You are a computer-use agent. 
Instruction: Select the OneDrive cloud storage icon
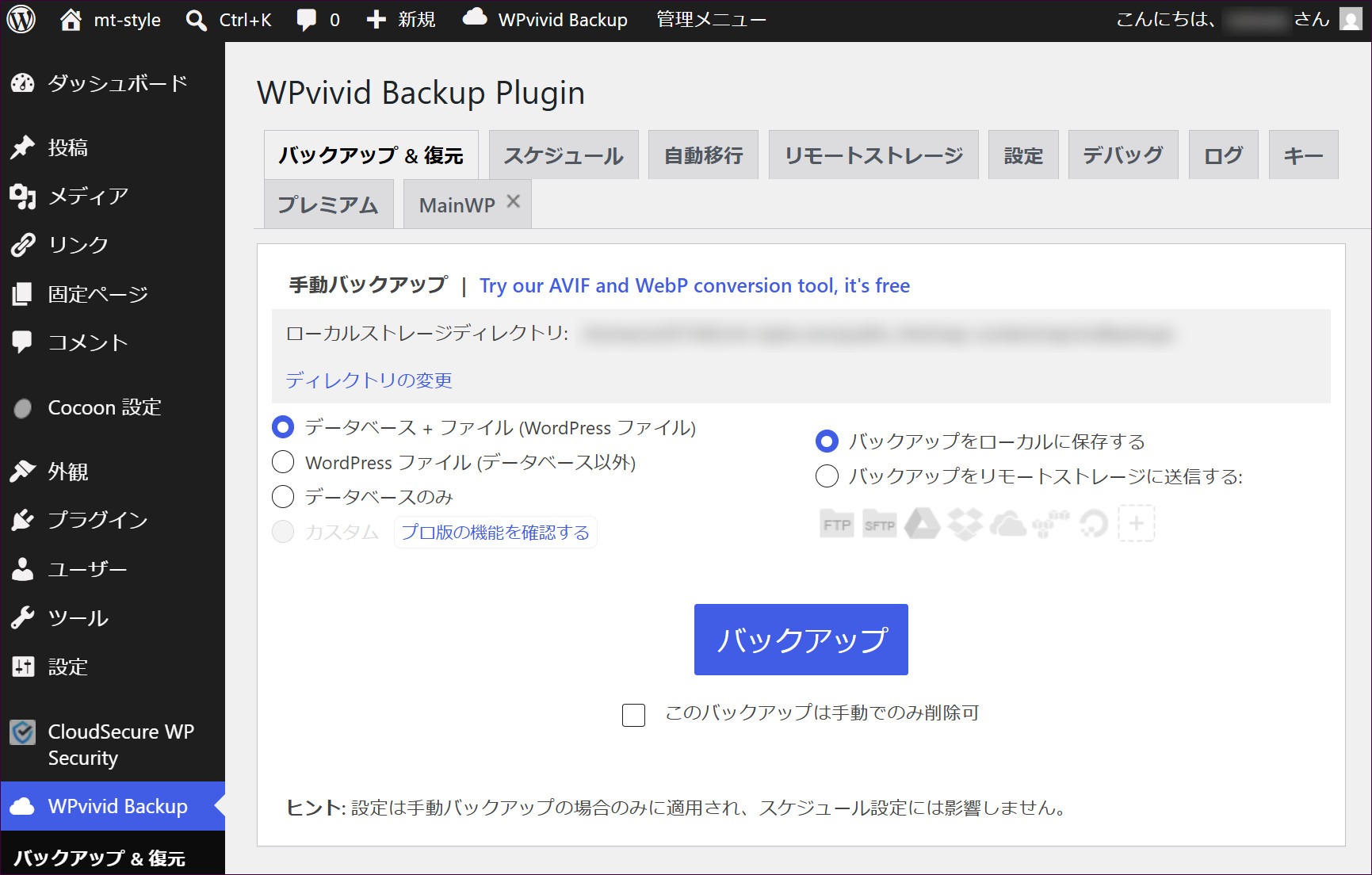[x=1008, y=524]
